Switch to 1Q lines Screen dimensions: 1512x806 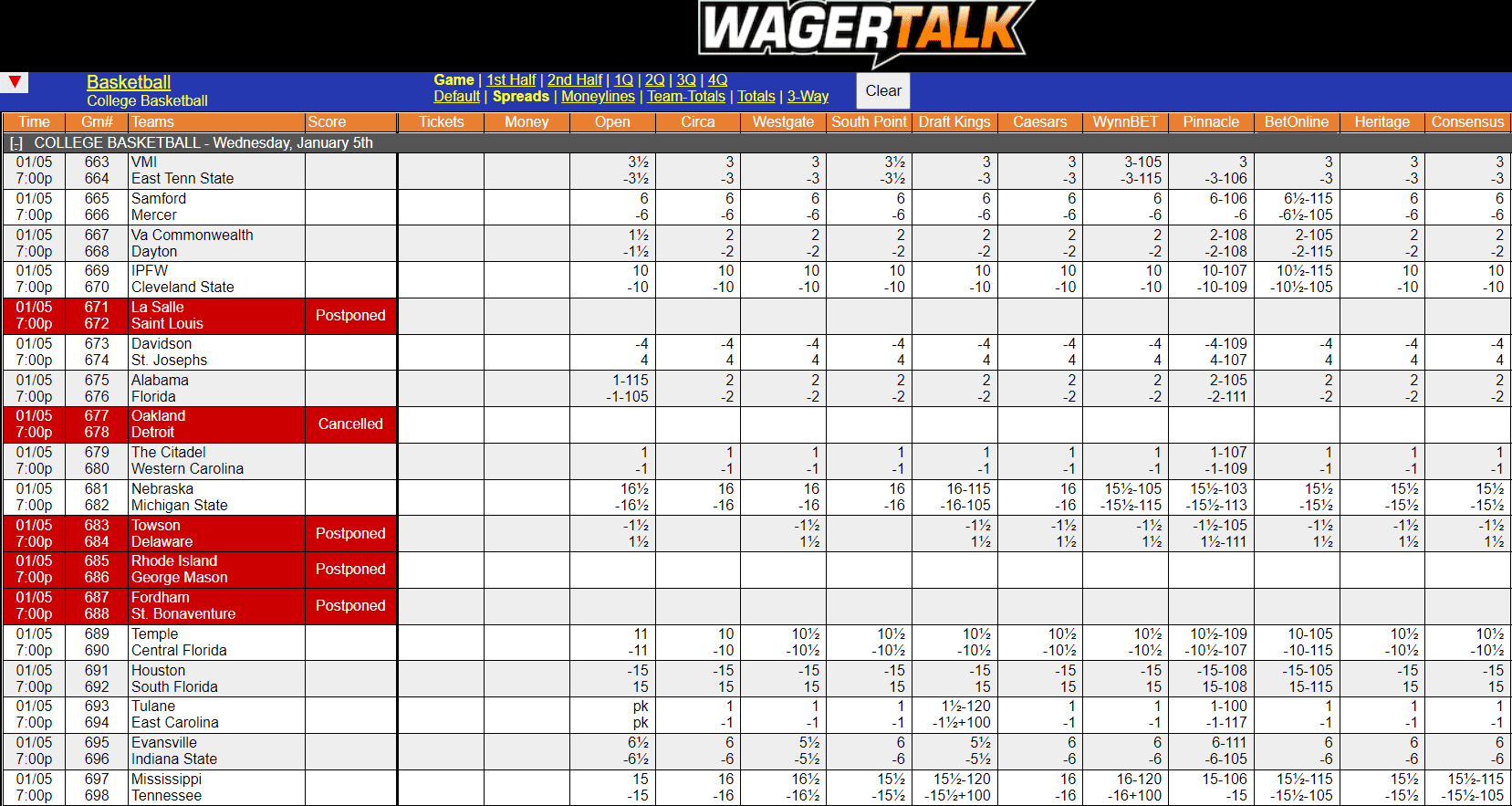coord(623,80)
